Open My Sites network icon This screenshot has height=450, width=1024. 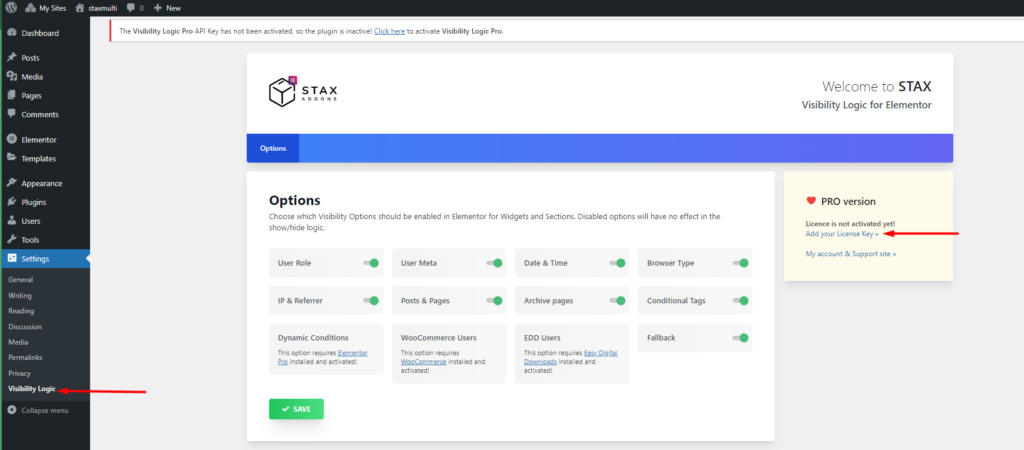tap(31, 8)
